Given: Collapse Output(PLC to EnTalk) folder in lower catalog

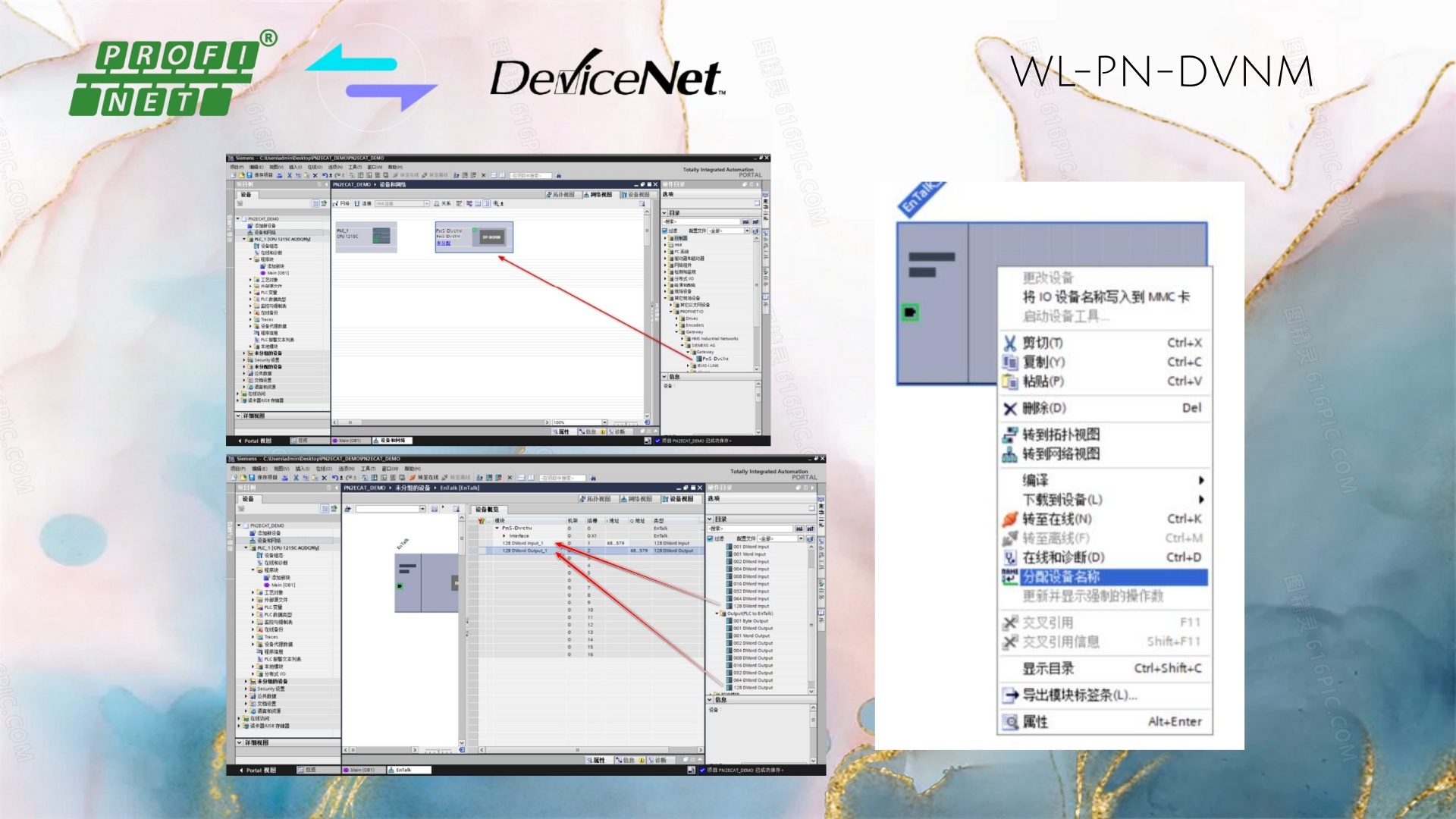Looking at the screenshot, I should pyautogui.click(x=718, y=613).
